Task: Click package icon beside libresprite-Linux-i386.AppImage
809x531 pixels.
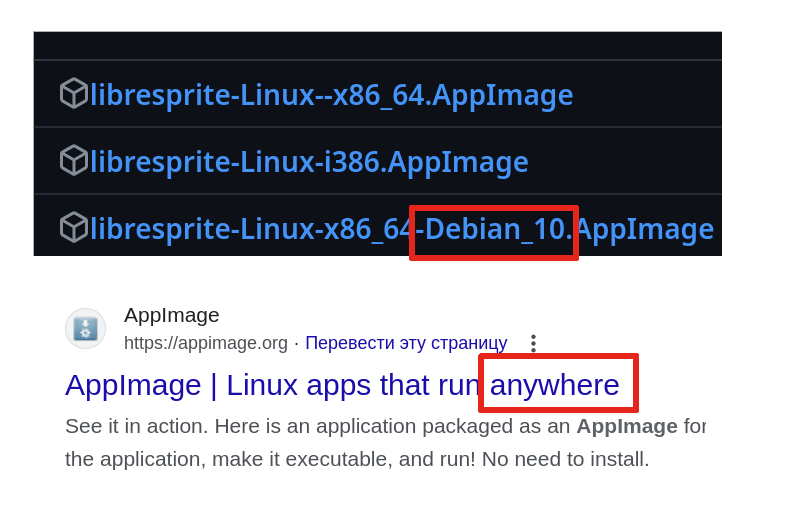Action: tap(74, 160)
